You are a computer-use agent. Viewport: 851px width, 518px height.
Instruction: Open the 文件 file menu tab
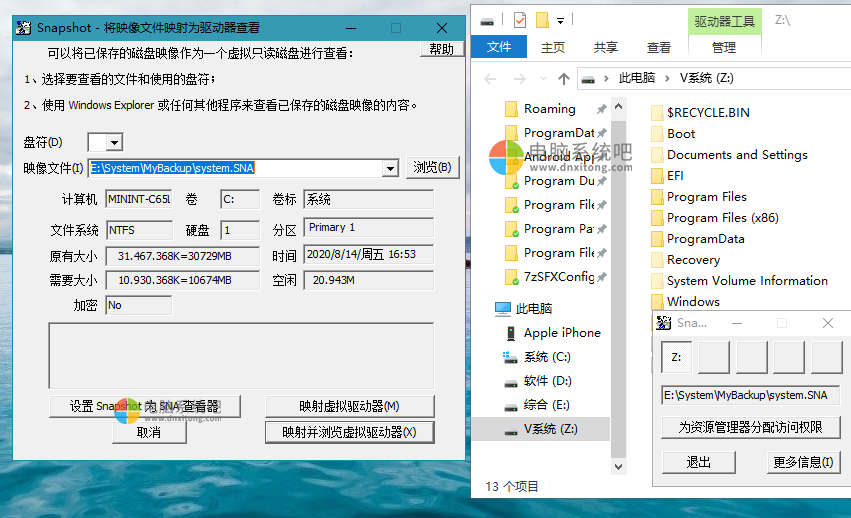pyautogui.click(x=499, y=47)
